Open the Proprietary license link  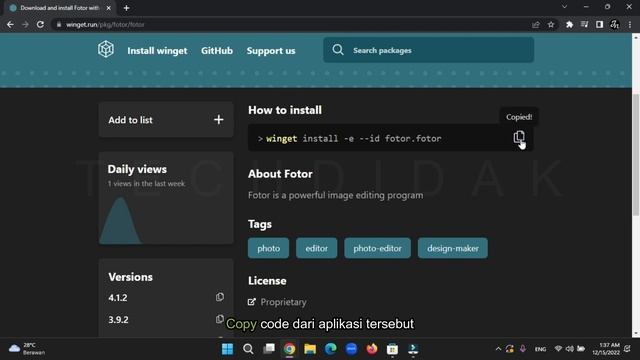[283, 302]
